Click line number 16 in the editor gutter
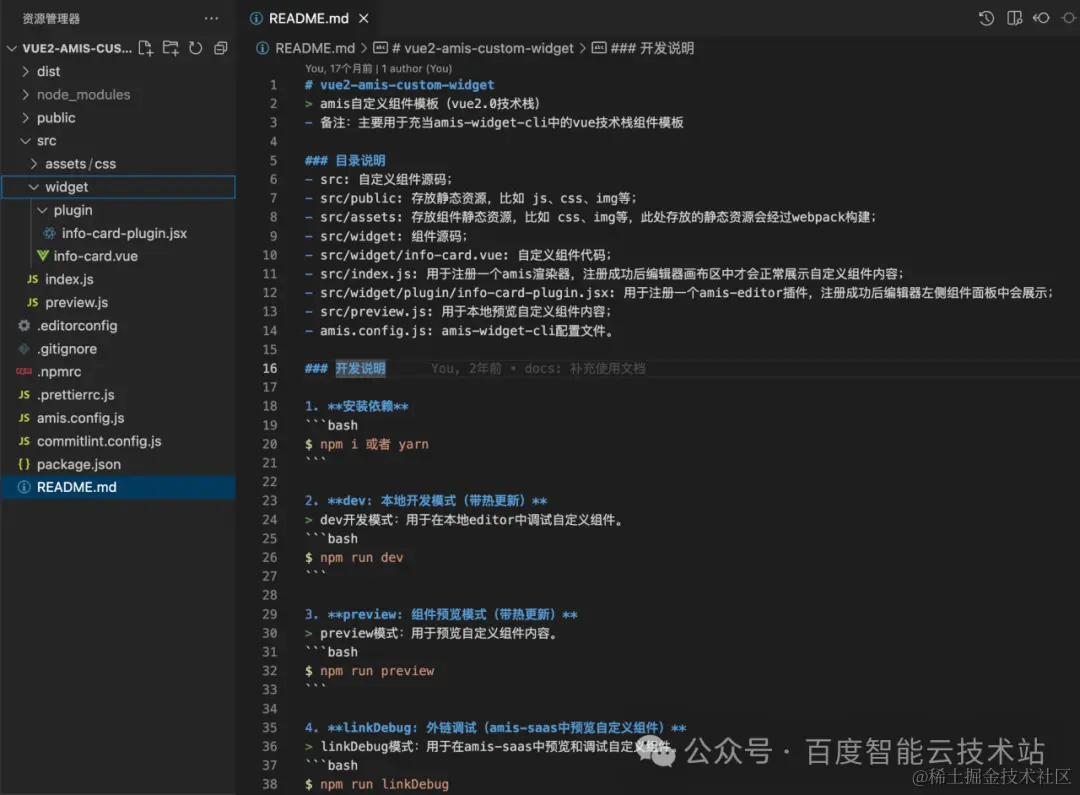 [x=270, y=368]
